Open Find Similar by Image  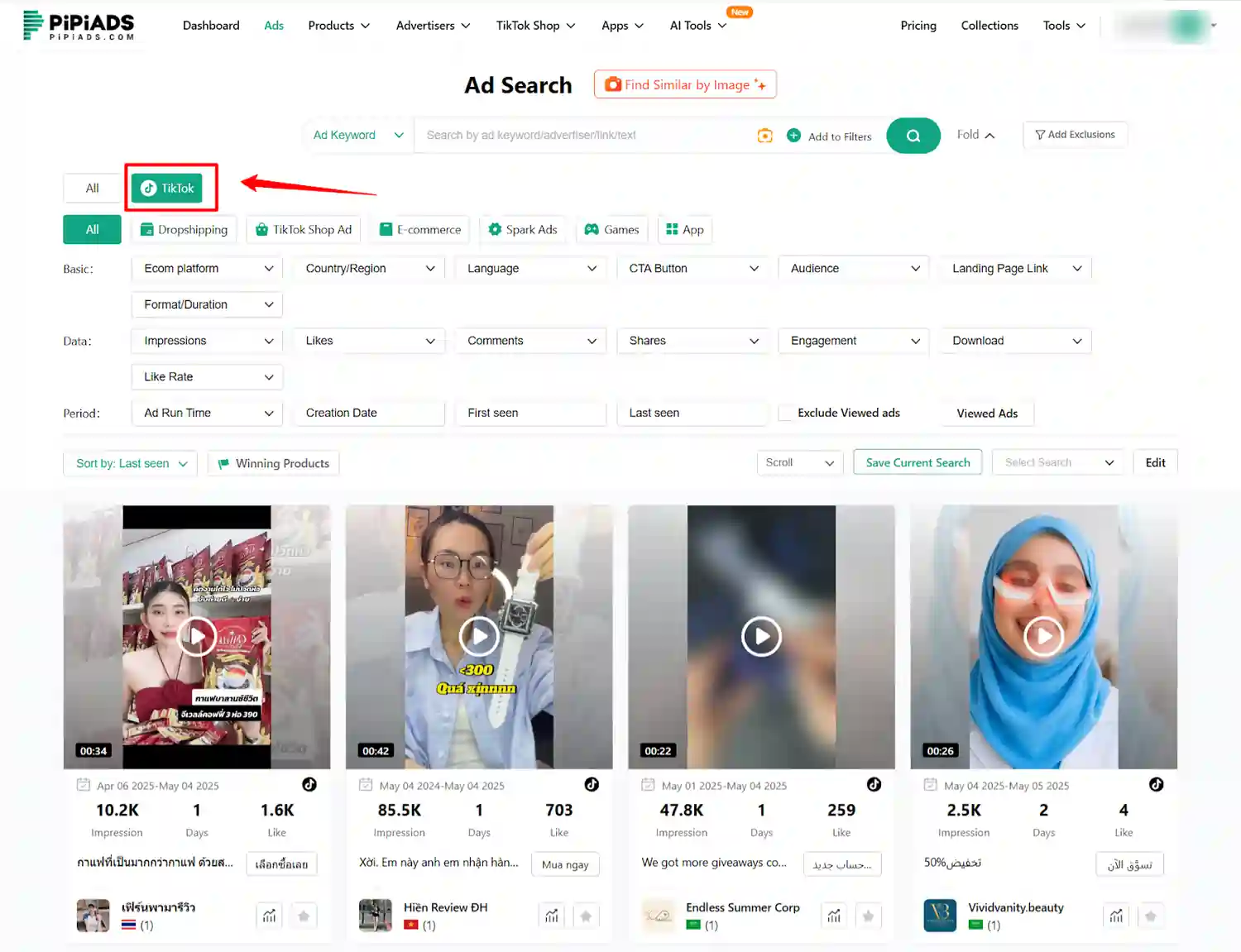pyautogui.click(x=684, y=84)
